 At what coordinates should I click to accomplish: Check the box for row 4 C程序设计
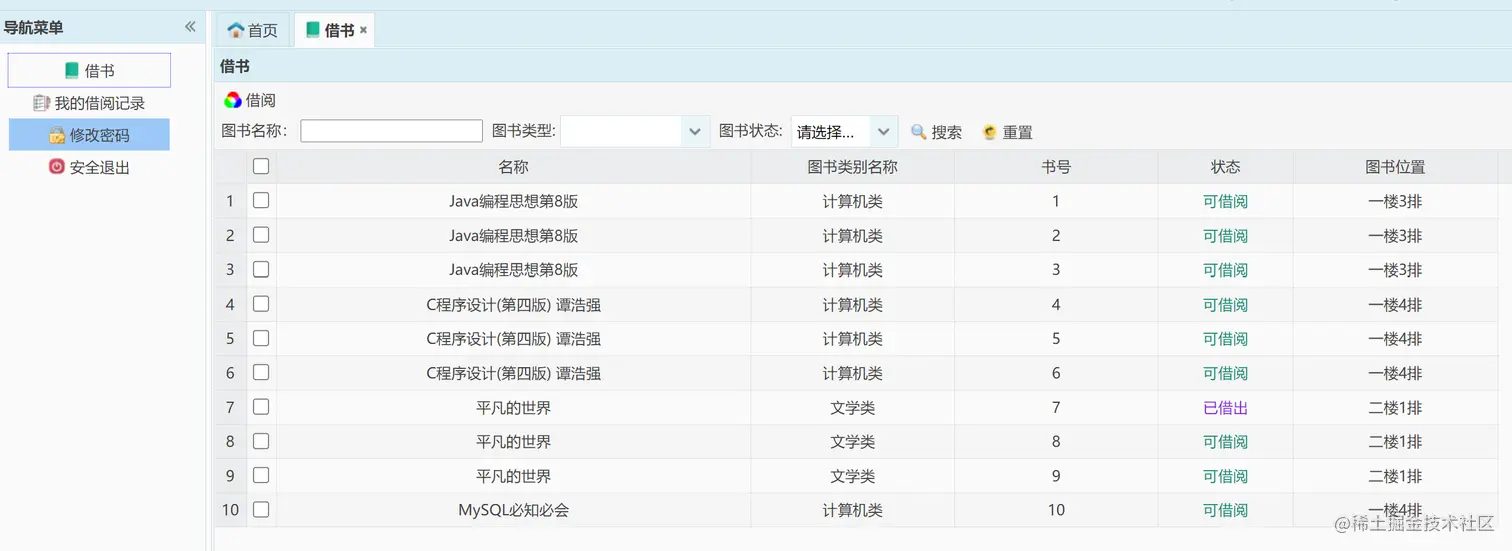(x=261, y=304)
